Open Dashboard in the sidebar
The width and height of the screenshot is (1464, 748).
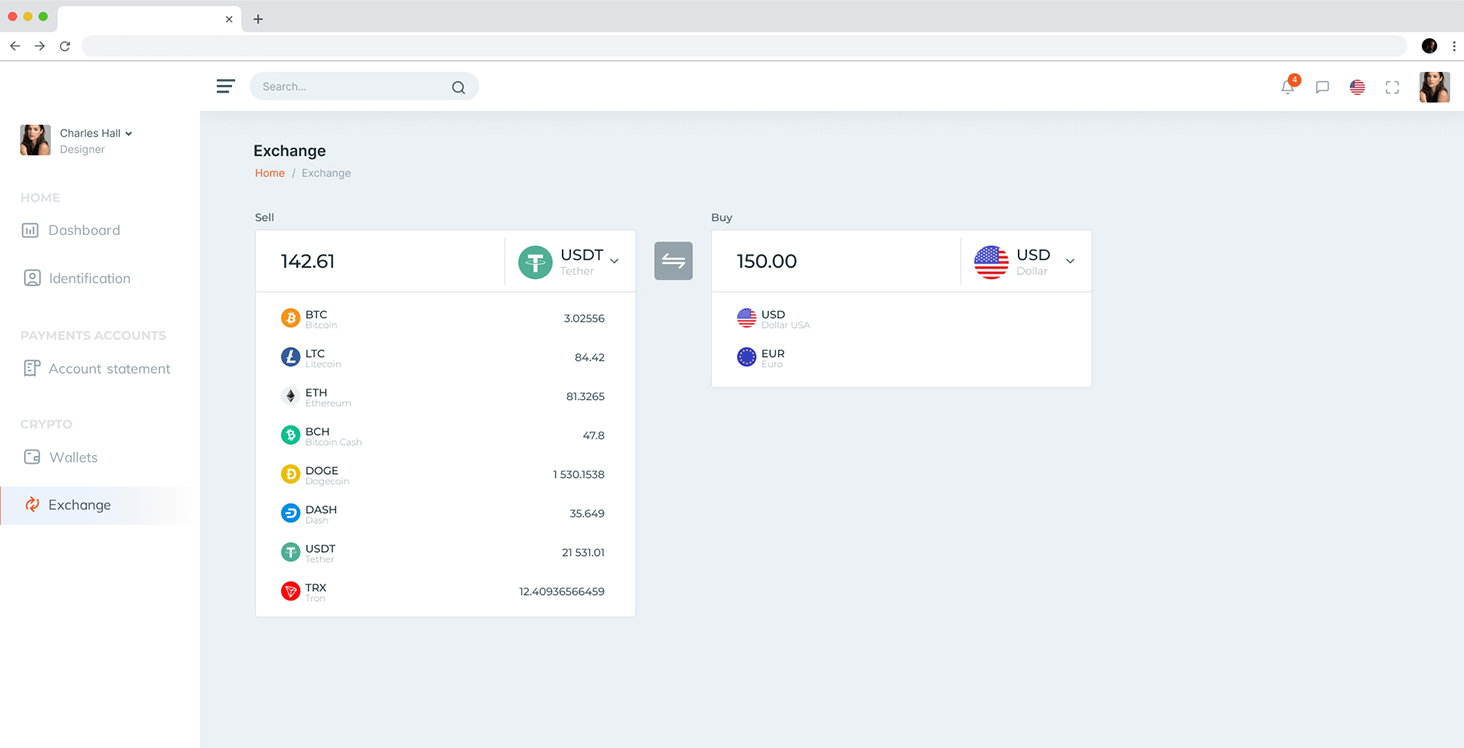[84, 230]
